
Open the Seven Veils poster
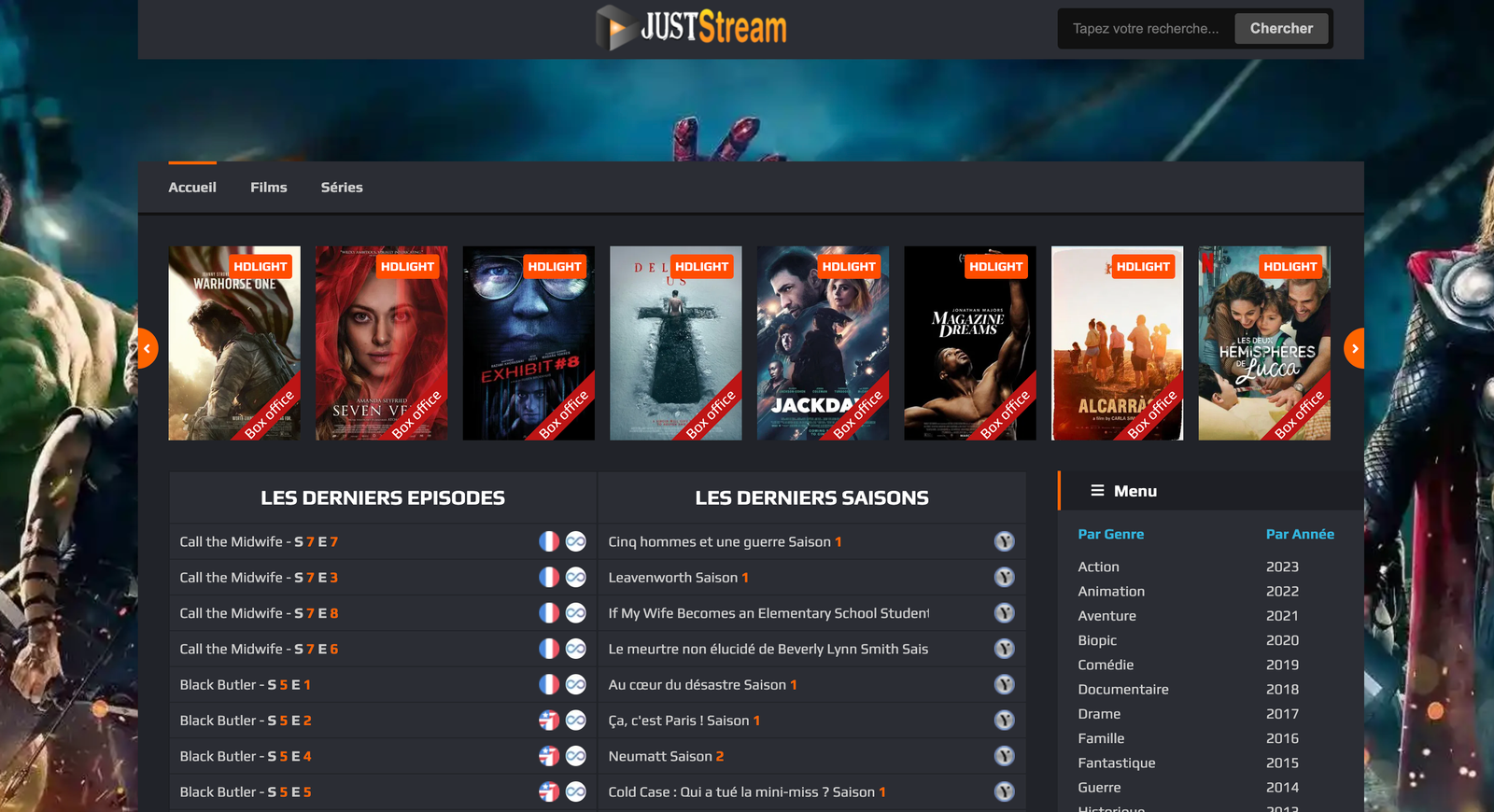(381, 343)
